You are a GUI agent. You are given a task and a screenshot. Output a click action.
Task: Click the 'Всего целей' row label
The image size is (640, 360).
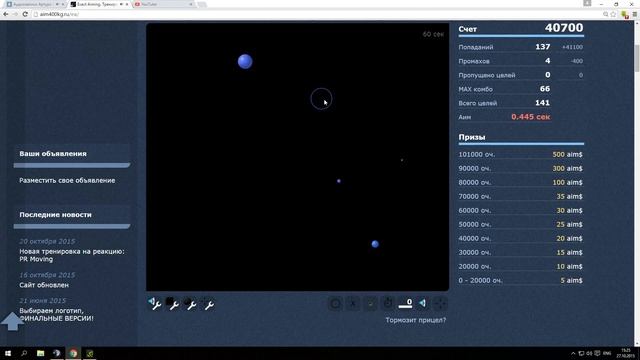click(478, 103)
